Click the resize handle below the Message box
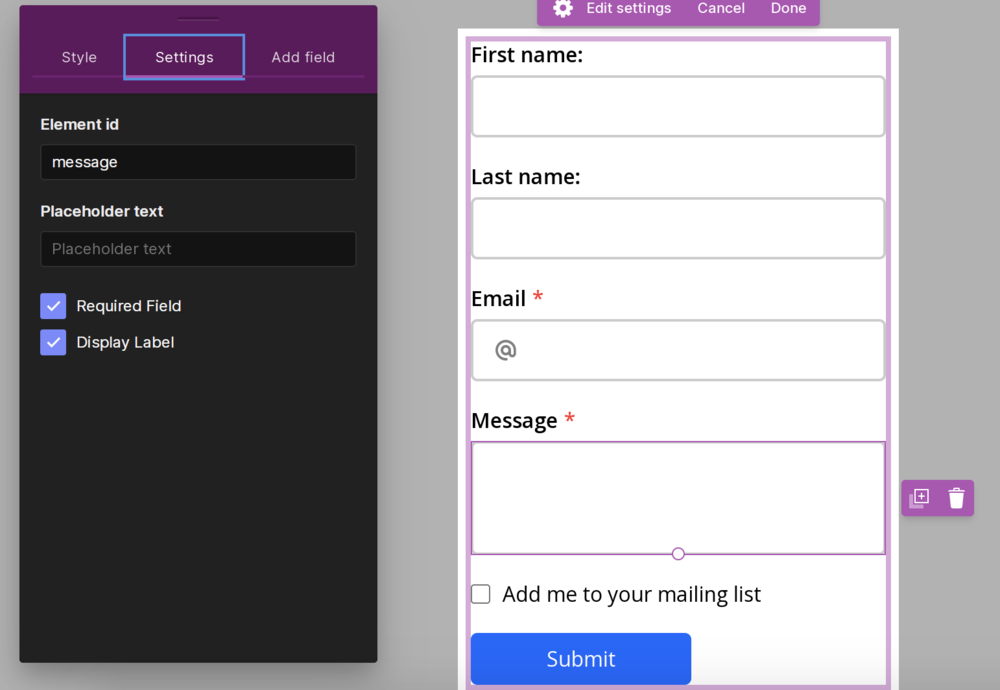 [x=678, y=554]
